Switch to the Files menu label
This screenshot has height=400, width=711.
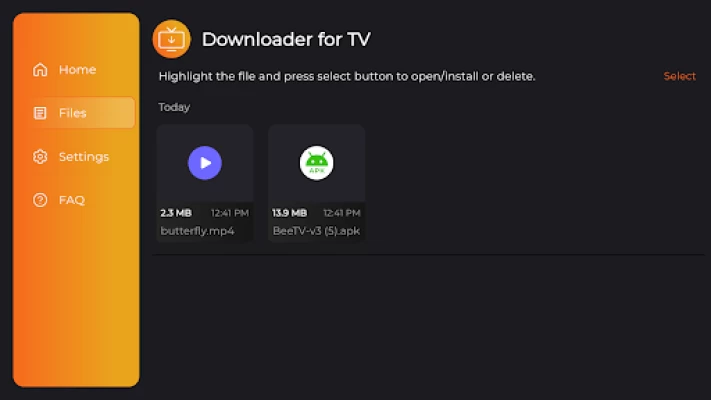tap(73, 113)
